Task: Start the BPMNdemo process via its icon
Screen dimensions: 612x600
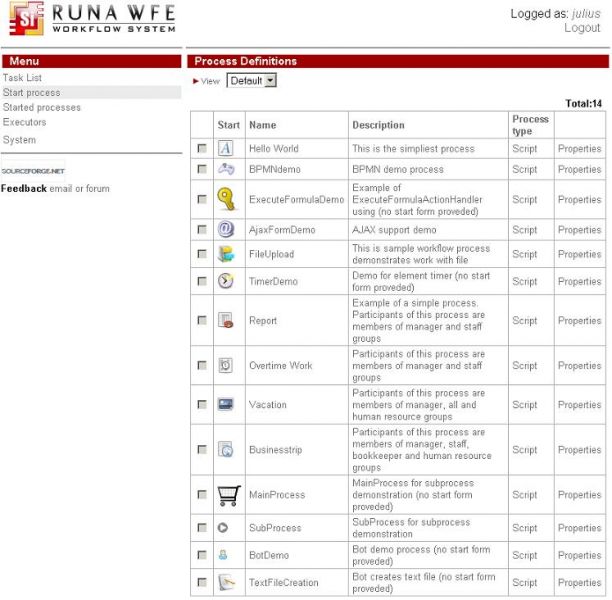Action: click(226, 169)
